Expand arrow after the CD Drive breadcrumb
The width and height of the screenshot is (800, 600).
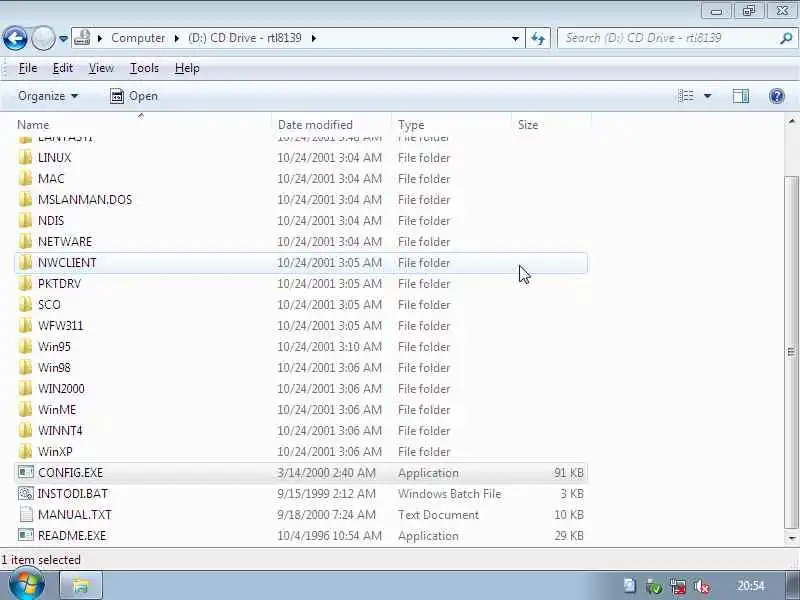pyautogui.click(x=313, y=38)
